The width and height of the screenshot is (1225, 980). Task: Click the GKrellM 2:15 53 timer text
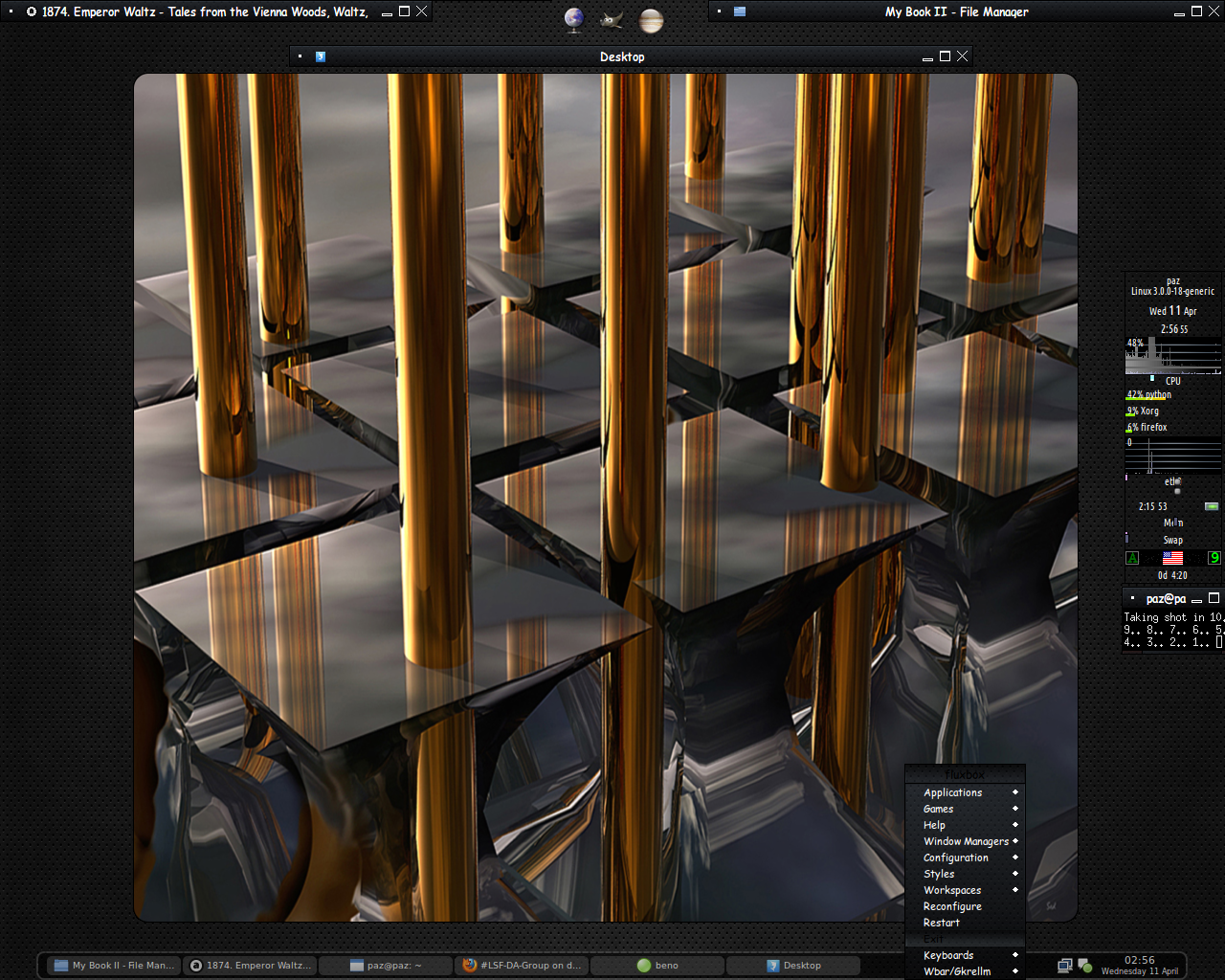(x=1152, y=506)
